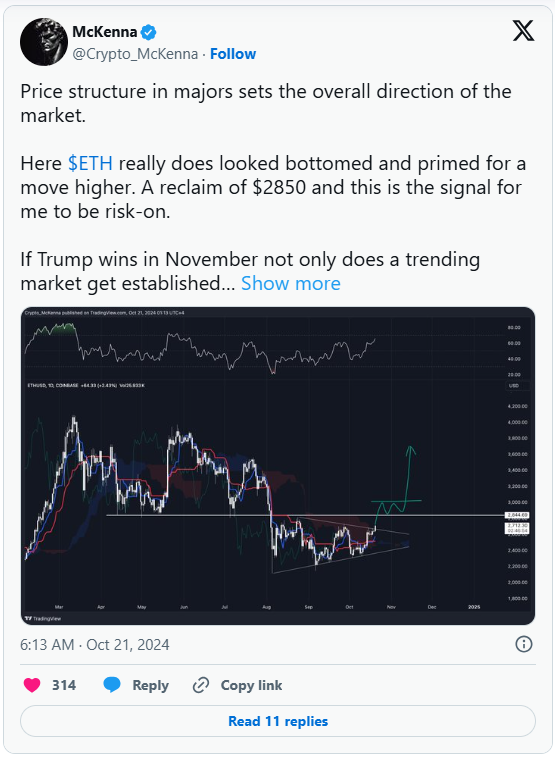Like the tweet with heart icon

click(x=32, y=685)
